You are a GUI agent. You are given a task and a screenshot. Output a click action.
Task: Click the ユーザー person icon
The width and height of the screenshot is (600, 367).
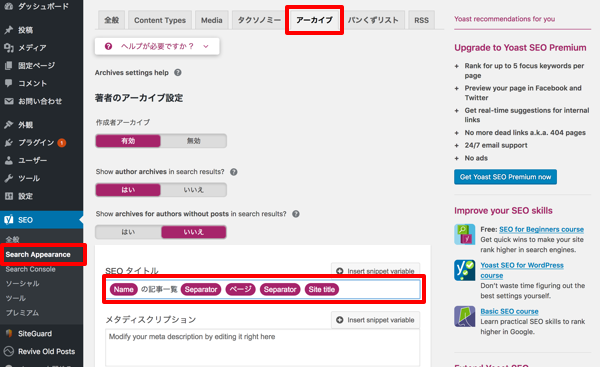[9, 160]
